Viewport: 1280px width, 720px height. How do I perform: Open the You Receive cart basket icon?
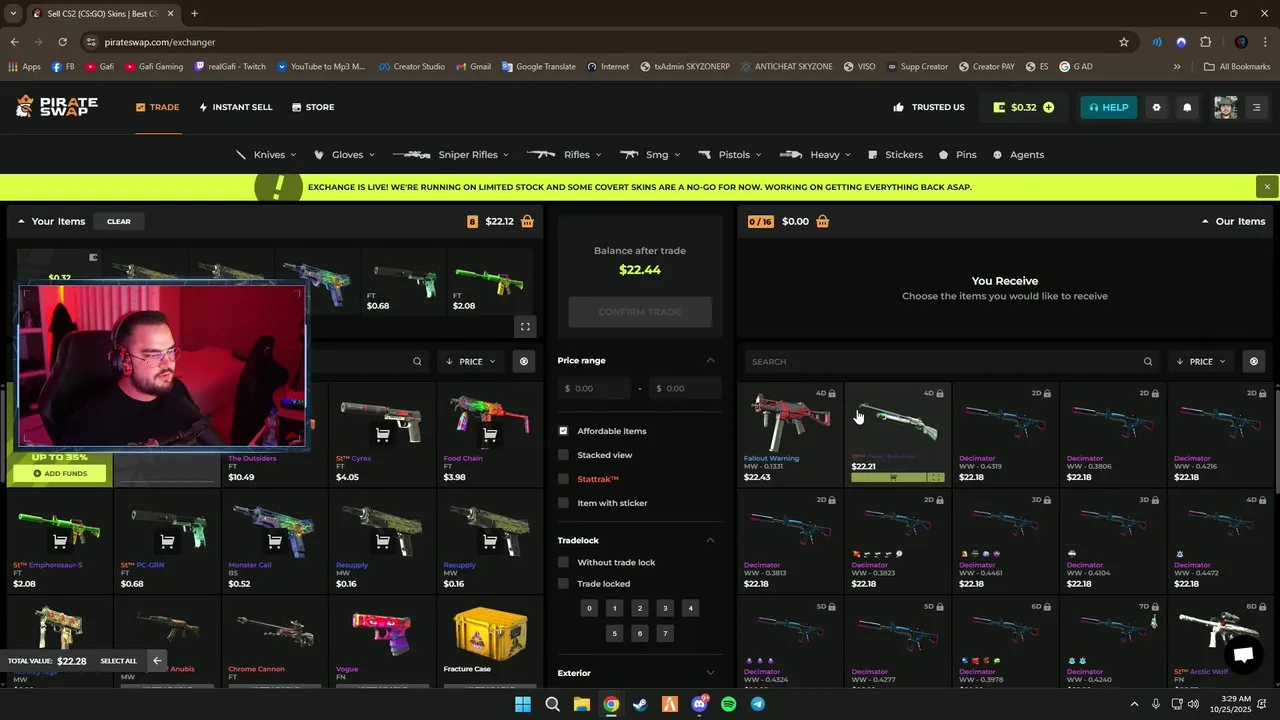click(x=822, y=221)
